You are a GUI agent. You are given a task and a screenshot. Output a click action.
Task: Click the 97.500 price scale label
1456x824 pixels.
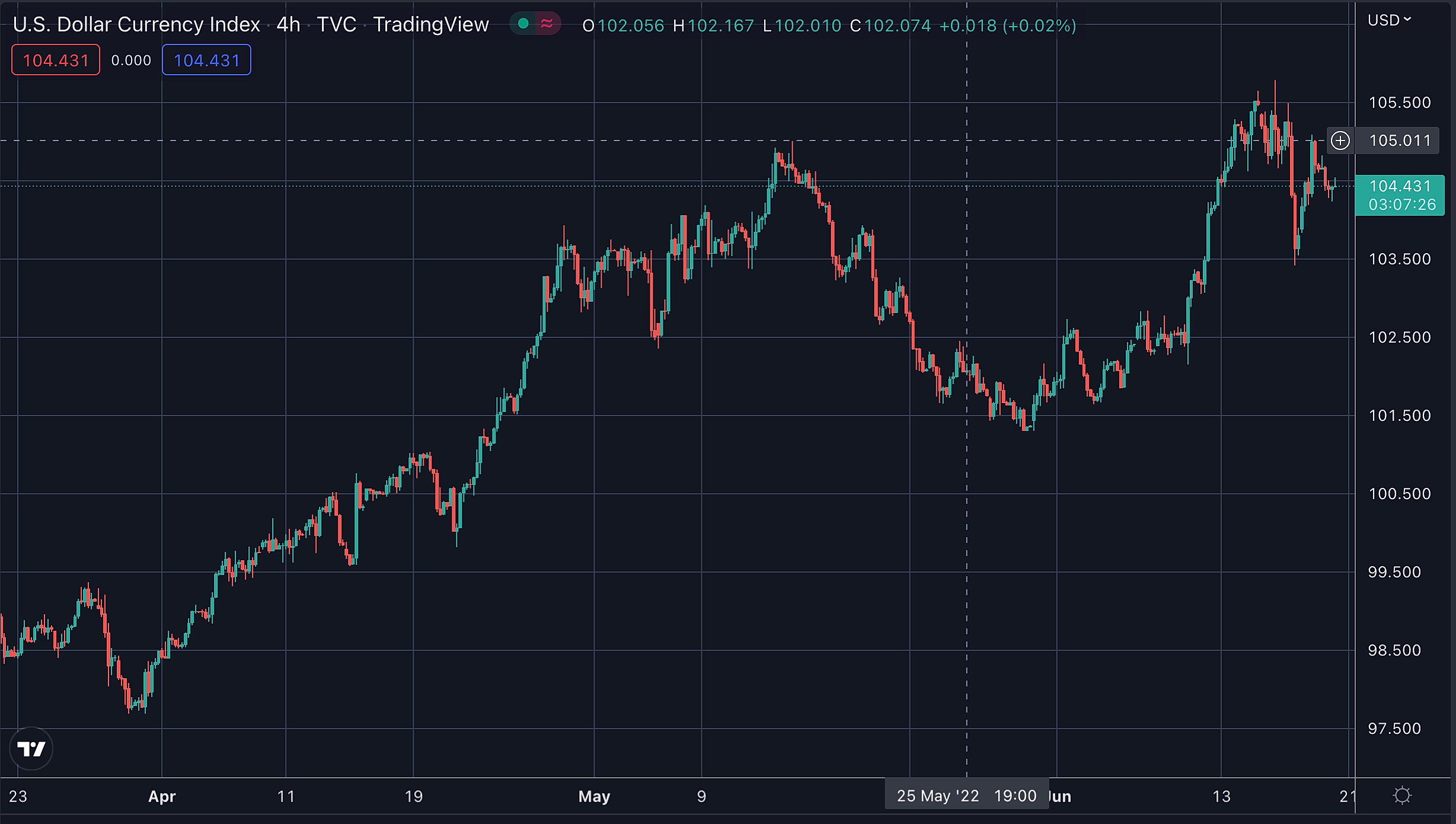coord(1394,729)
